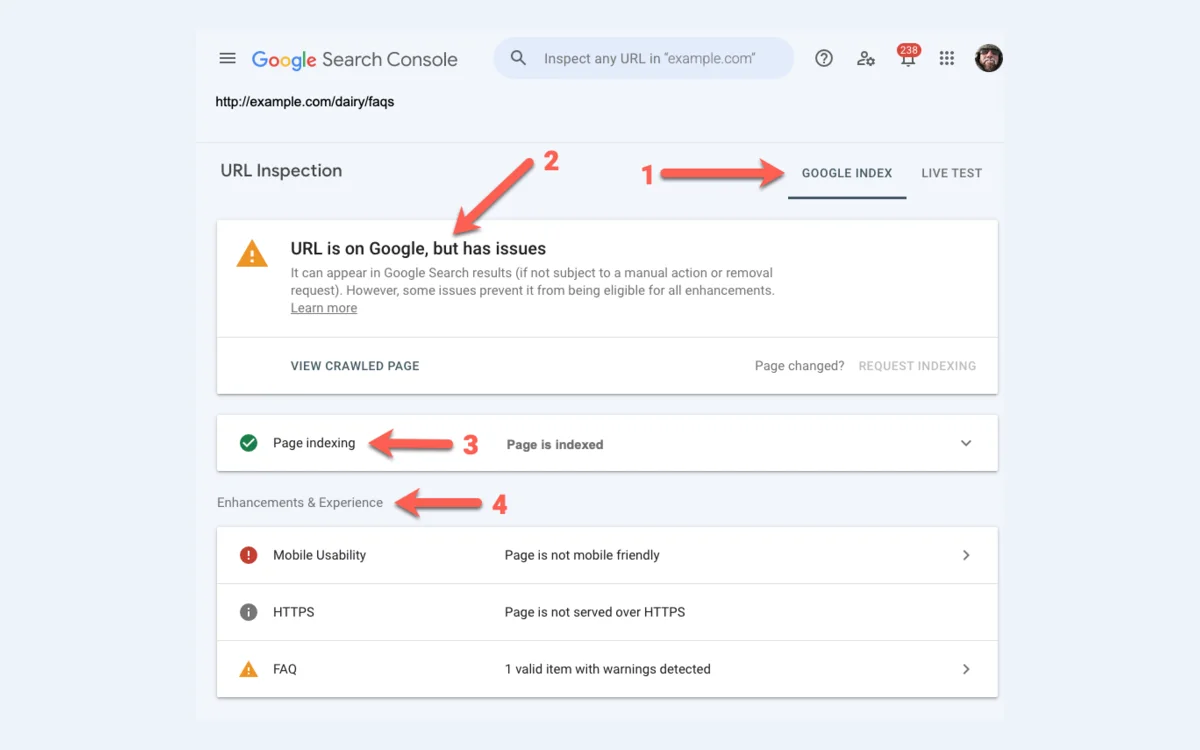Focus the Inspect any URL search field

click(644, 58)
